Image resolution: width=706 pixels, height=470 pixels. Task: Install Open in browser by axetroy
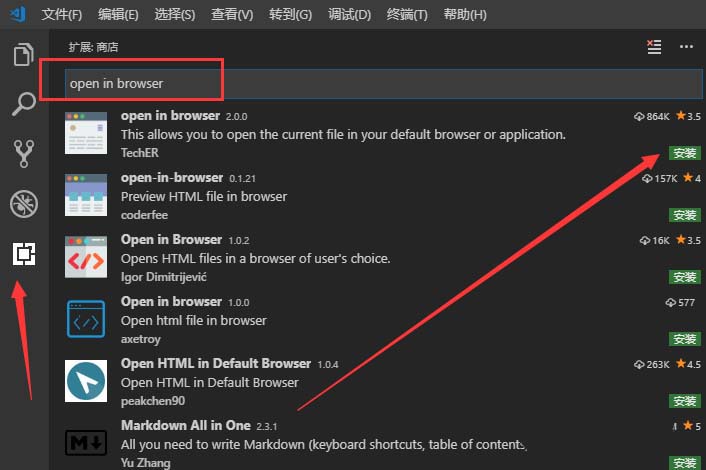click(684, 339)
